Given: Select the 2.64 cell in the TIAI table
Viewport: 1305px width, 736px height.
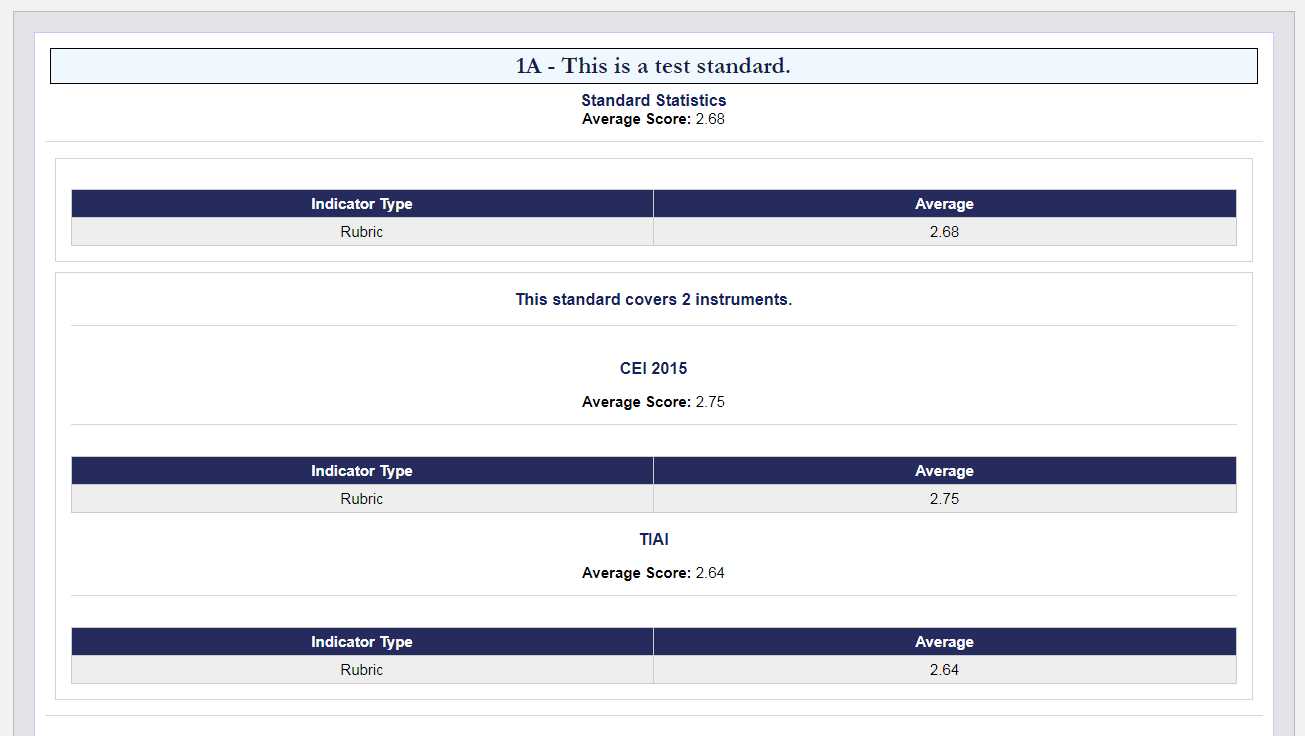Looking at the screenshot, I should [944, 670].
